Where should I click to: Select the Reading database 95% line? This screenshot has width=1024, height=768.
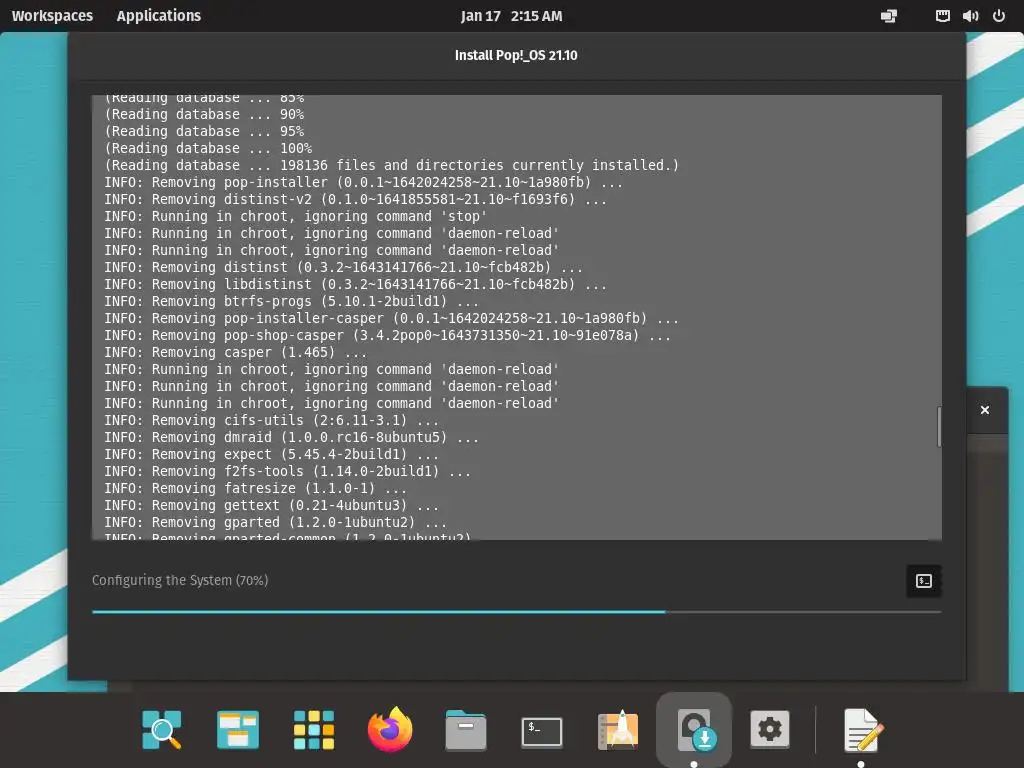pos(204,131)
